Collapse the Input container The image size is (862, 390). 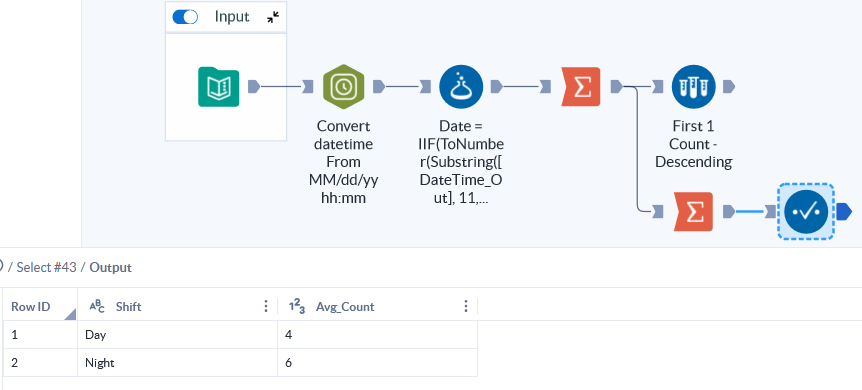point(273,17)
